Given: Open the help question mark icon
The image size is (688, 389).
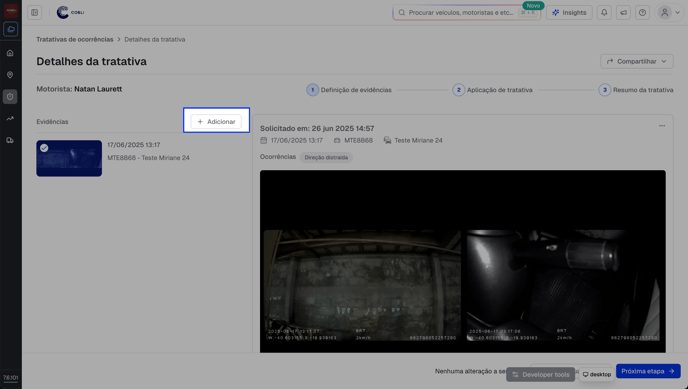Looking at the screenshot, I should coord(642,12).
